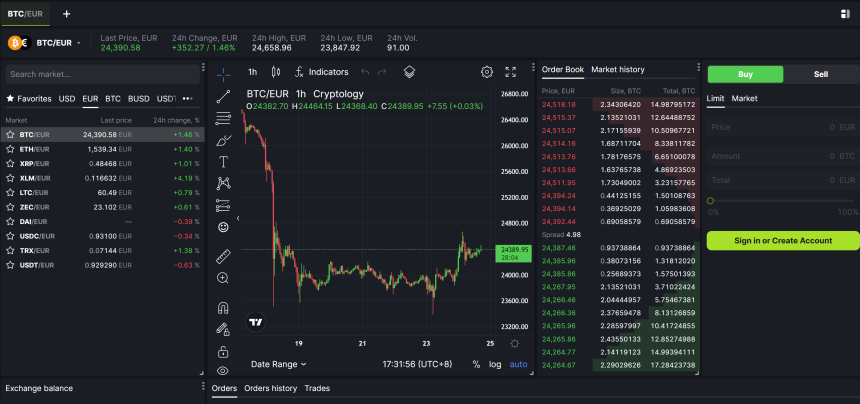This screenshot has height=404, width=860.
Task: Open the Orders history tab
Action: pyautogui.click(x=270, y=388)
